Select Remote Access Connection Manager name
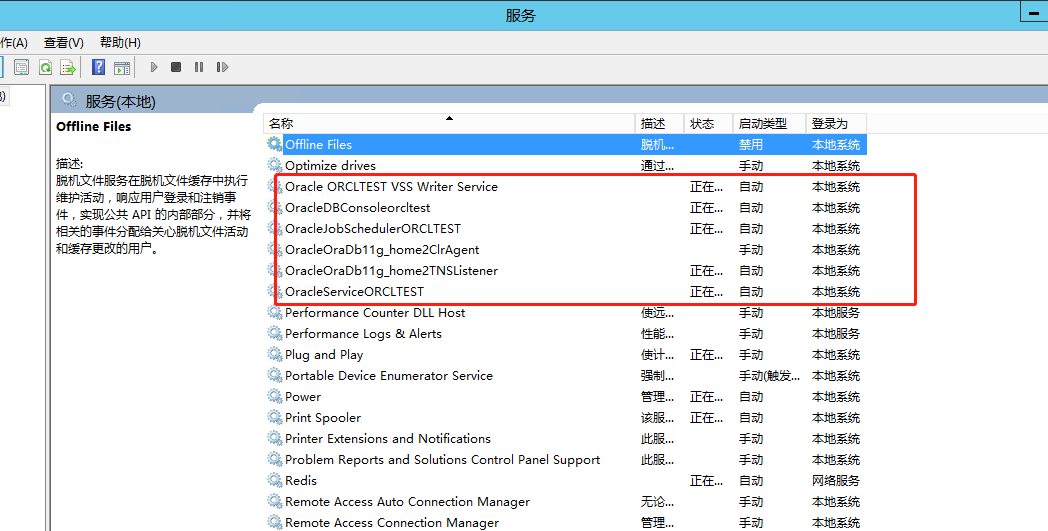This screenshot has height=531, width=1048. 392,523
